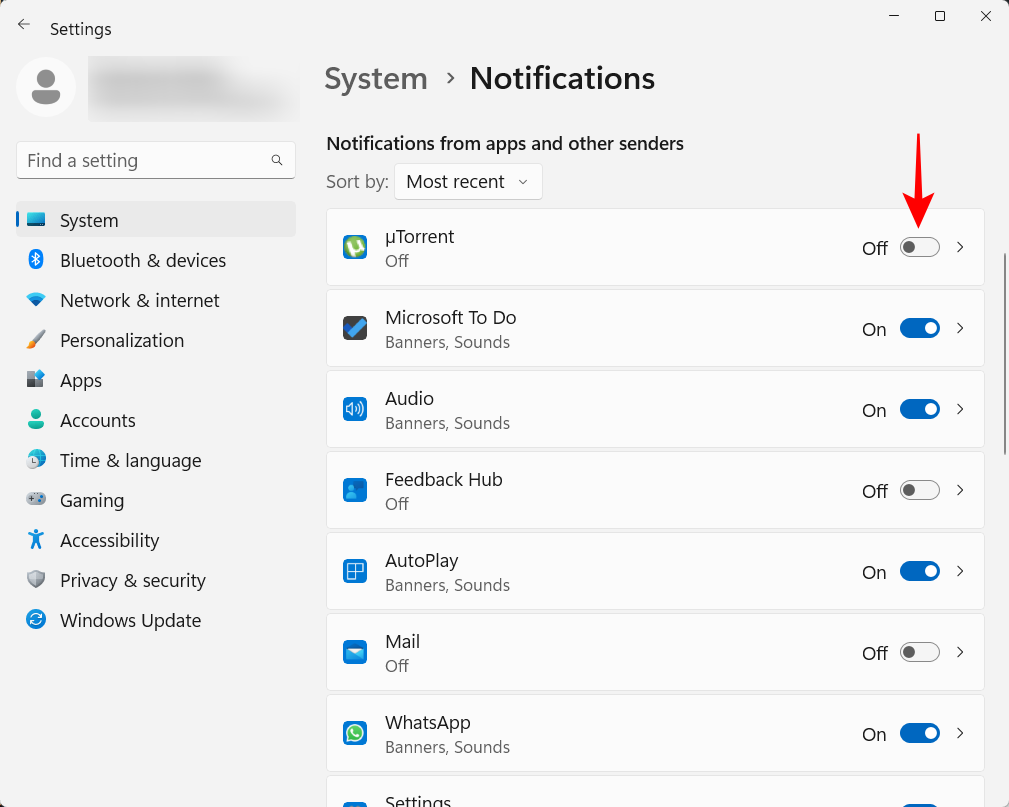Open Windows Update via its sidebar icon

(x=36, y=620)
